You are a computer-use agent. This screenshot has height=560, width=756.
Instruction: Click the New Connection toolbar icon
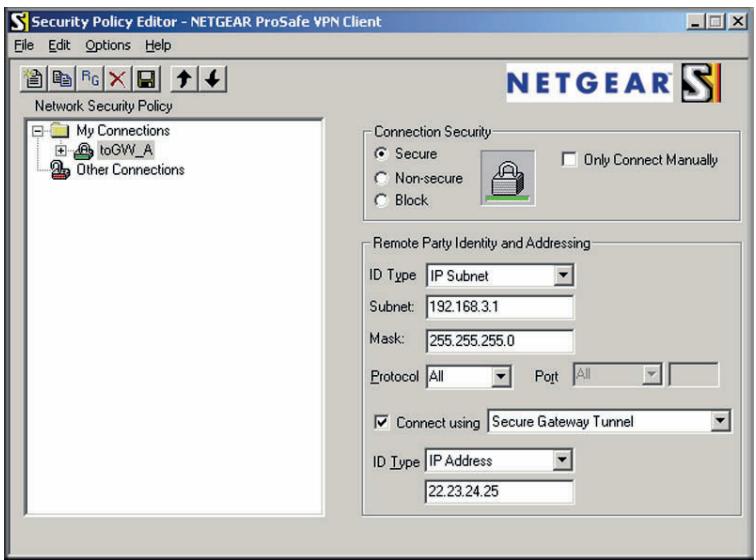pyautogui.click(x=34, y=79)
